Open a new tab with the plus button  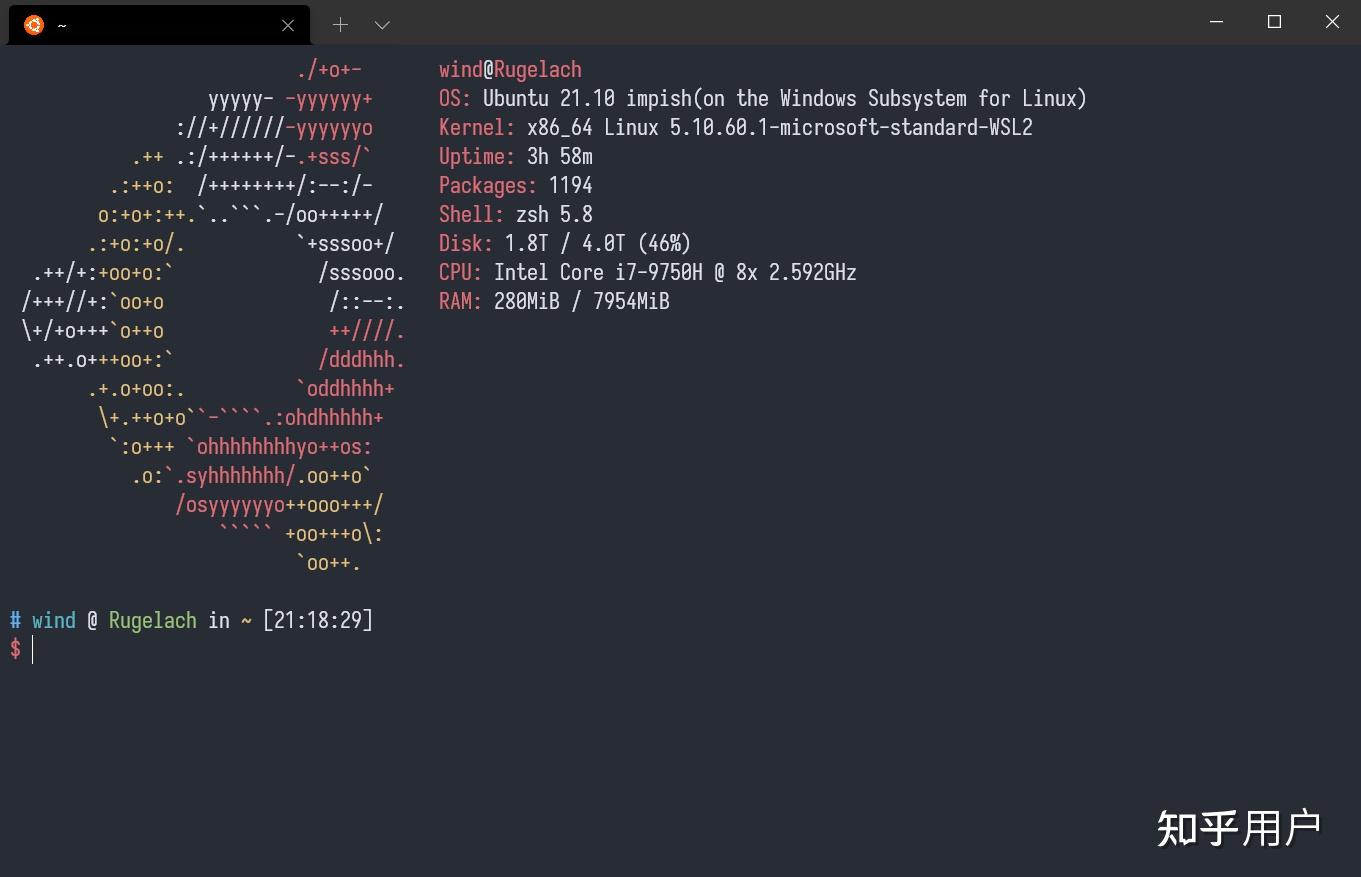tap(340, 25)
